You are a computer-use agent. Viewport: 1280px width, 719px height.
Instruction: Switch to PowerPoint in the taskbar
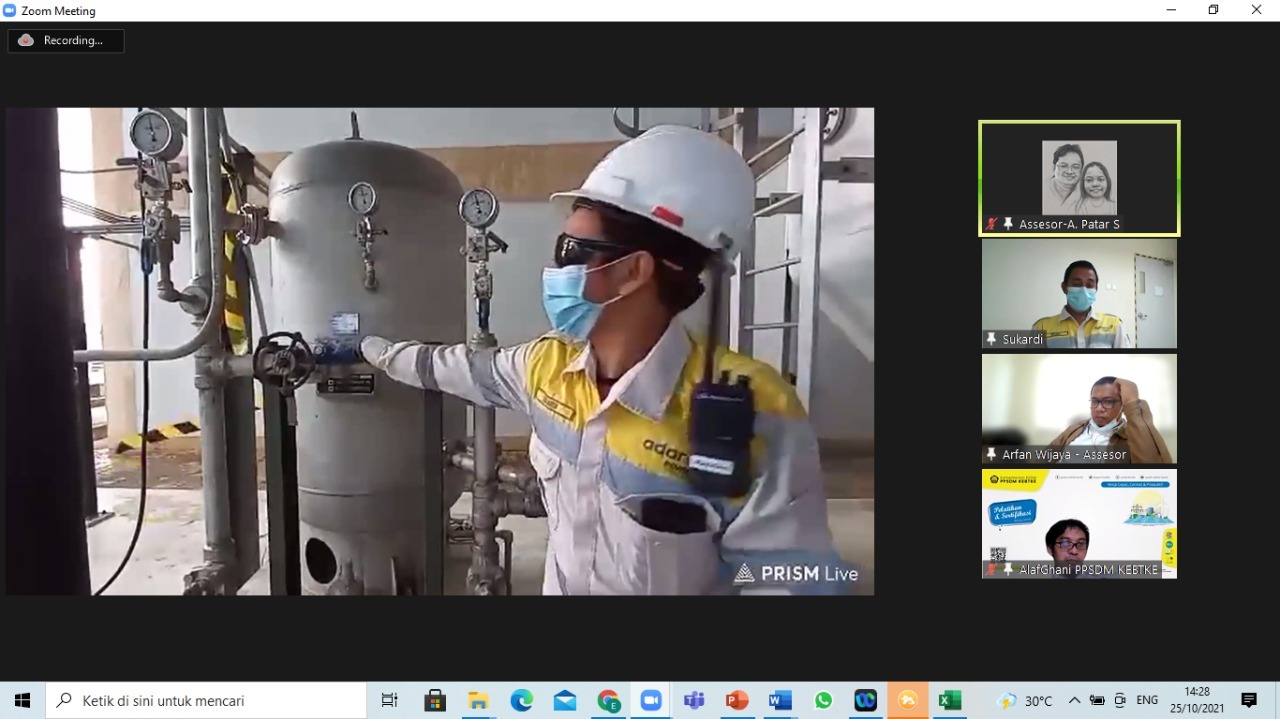[737, 700]
